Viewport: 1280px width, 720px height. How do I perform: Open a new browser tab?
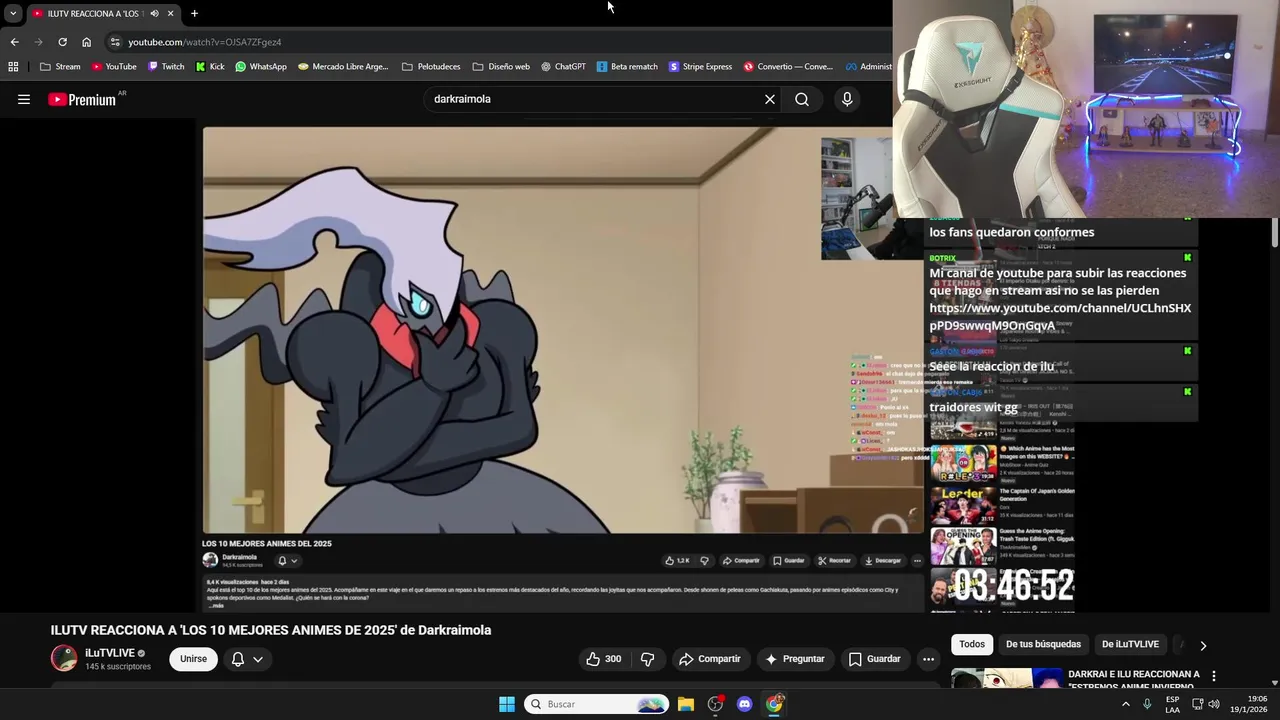click(x=194, y=14)
